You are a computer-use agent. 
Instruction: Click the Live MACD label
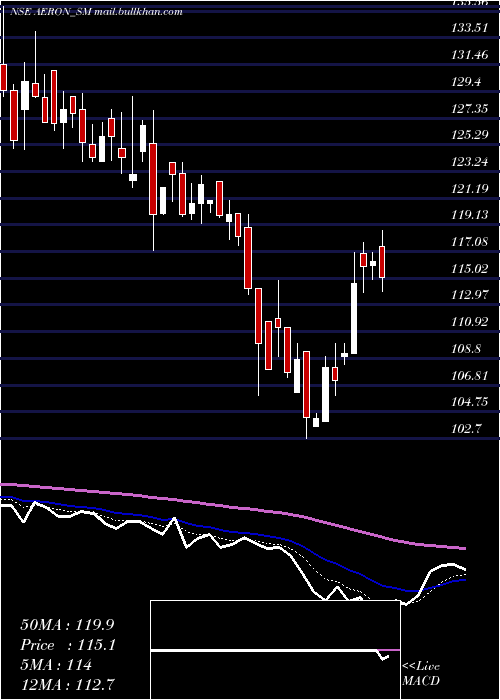[x=421, y=673]
